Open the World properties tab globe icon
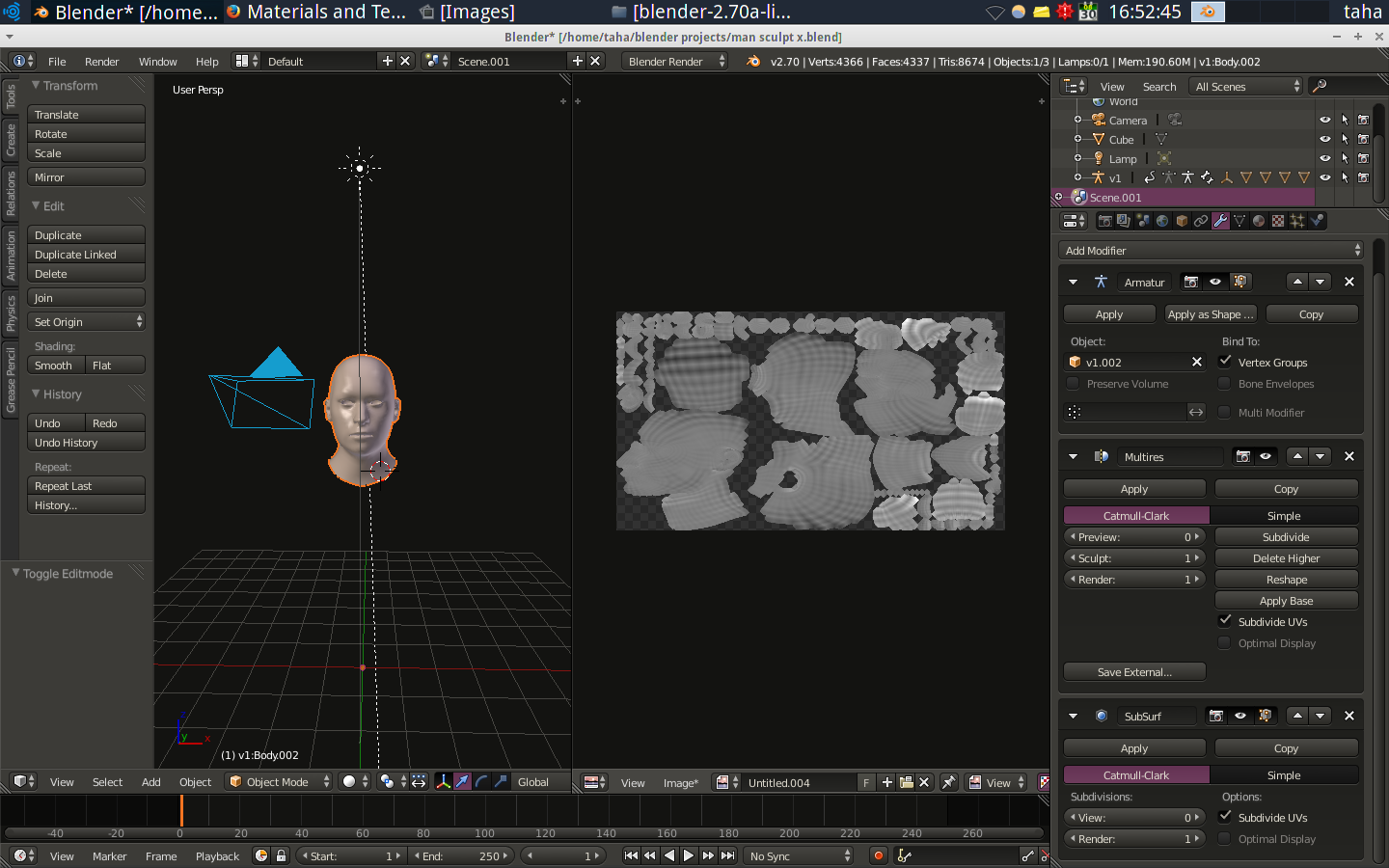 click(x=1162, y=221)
